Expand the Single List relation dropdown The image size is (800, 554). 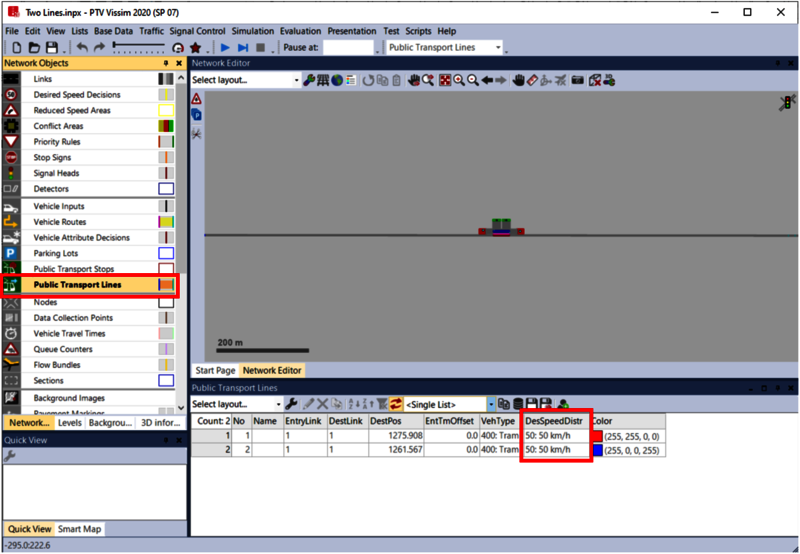[491, 404]
